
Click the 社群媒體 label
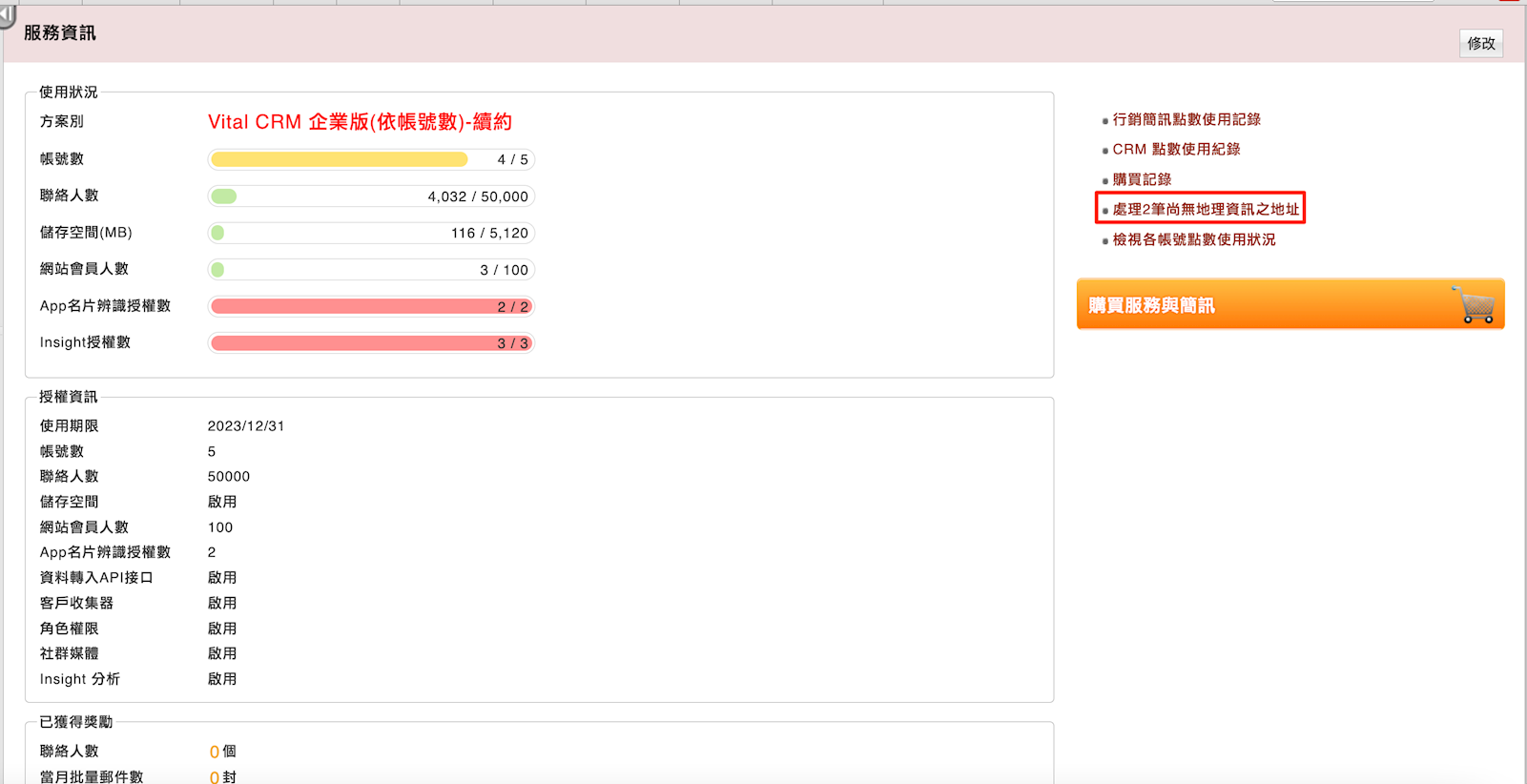click(69, 653)
